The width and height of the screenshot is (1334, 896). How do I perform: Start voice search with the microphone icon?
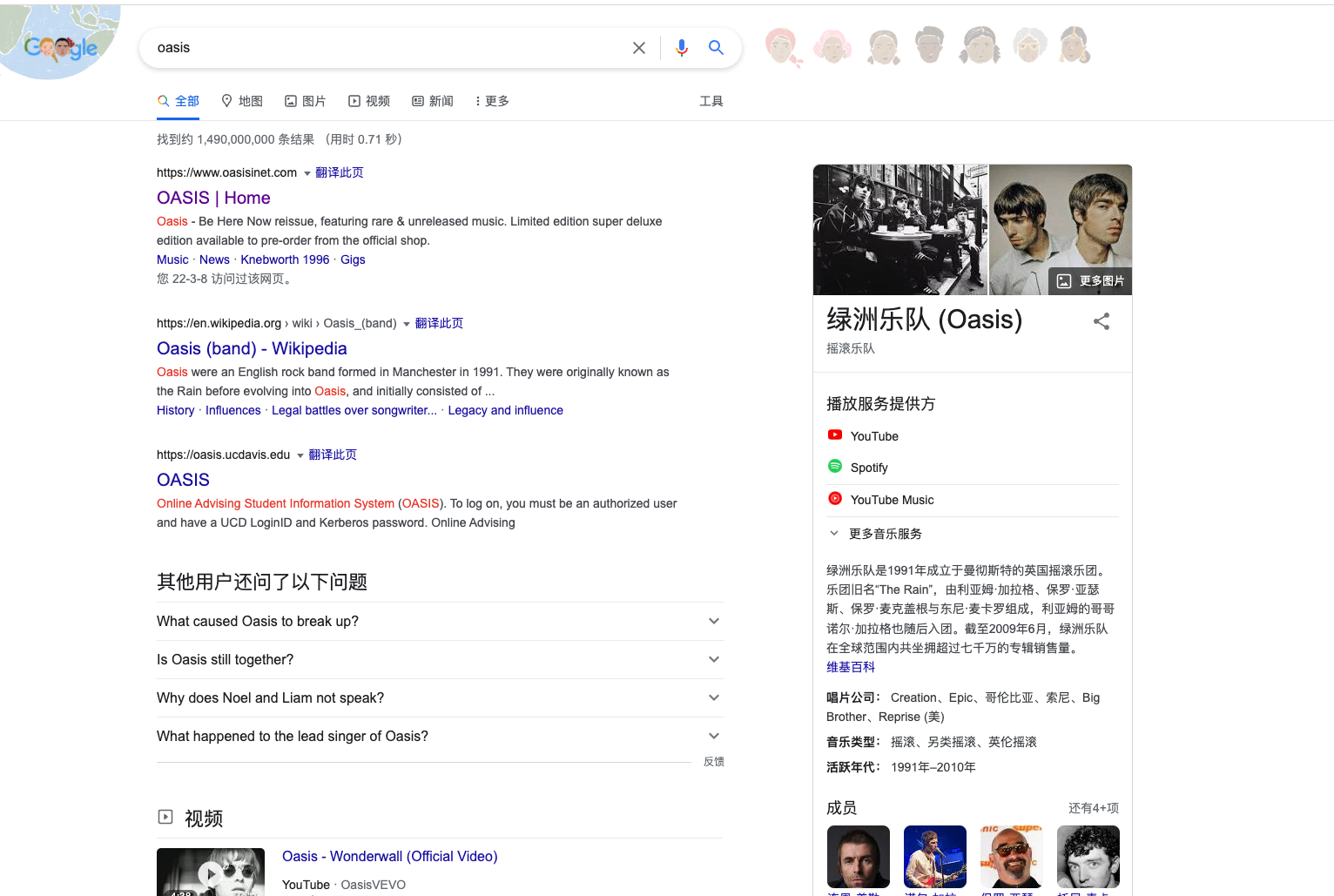click(682, 48)
